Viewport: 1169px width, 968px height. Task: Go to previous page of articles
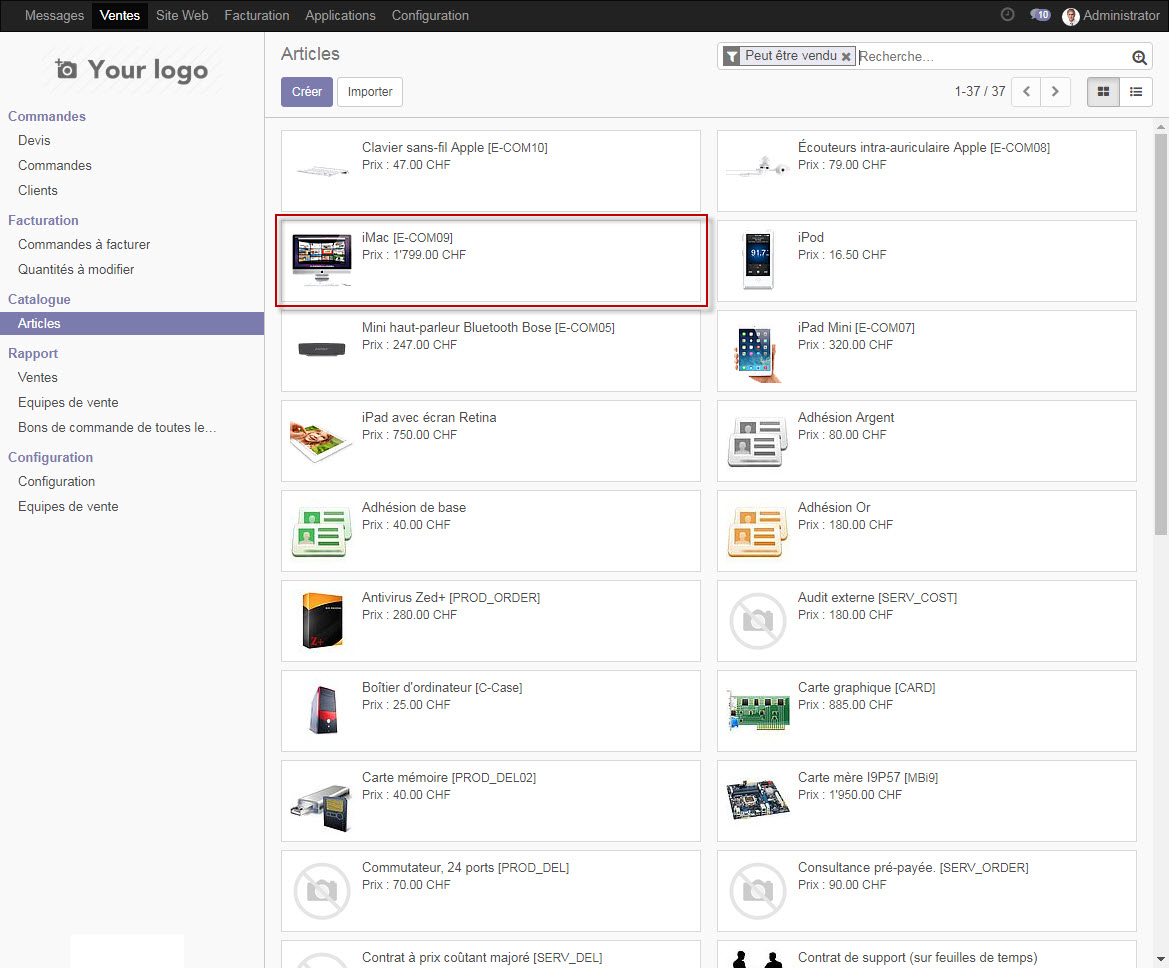[x=1026, y=92]
